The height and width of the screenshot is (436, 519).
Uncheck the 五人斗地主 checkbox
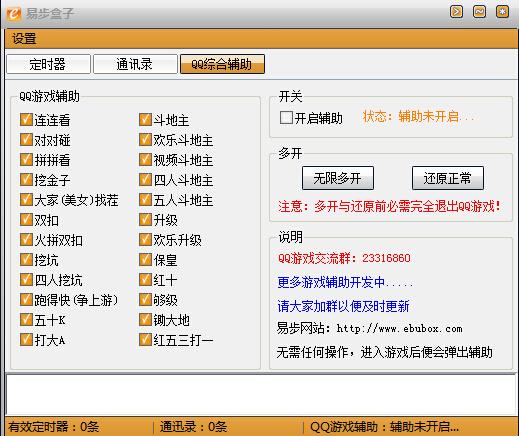click(145, 200)
